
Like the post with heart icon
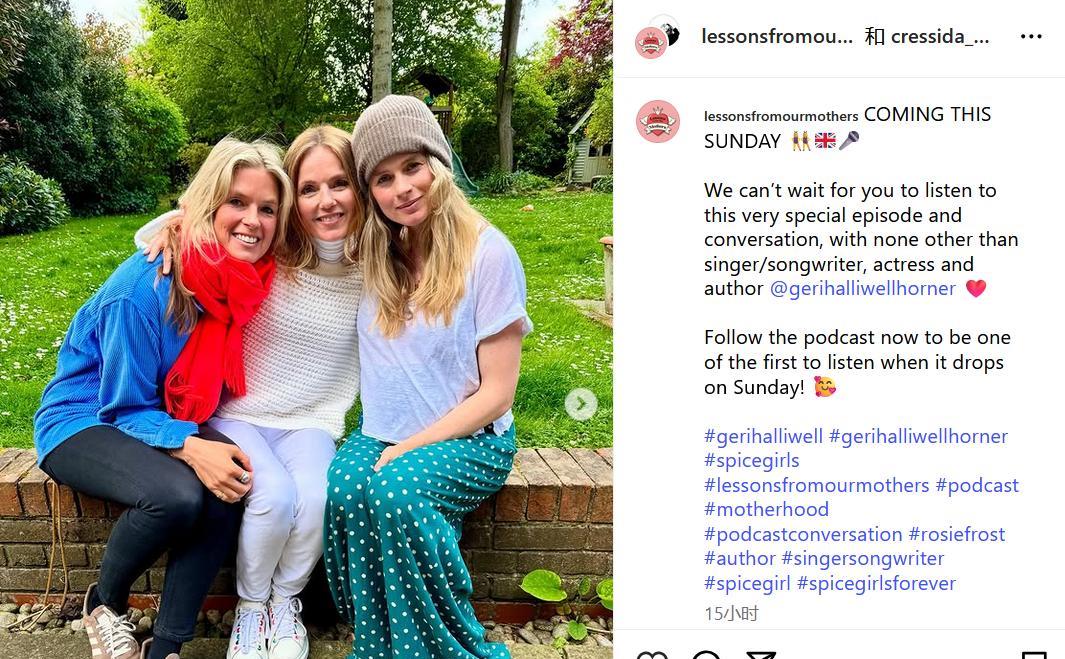tap(652, 656)
